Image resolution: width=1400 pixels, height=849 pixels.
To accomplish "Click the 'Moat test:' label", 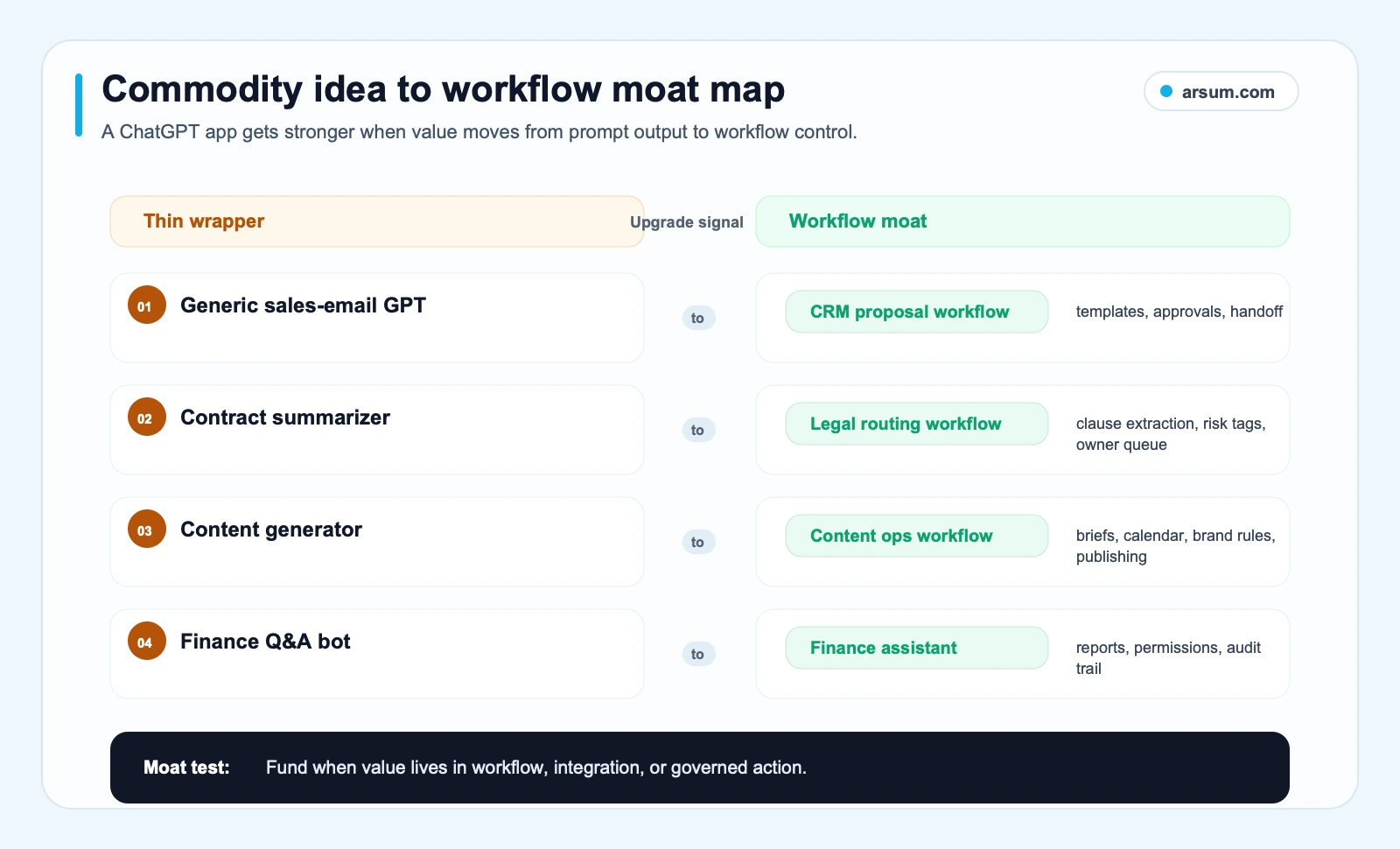I will pos(186,768).
